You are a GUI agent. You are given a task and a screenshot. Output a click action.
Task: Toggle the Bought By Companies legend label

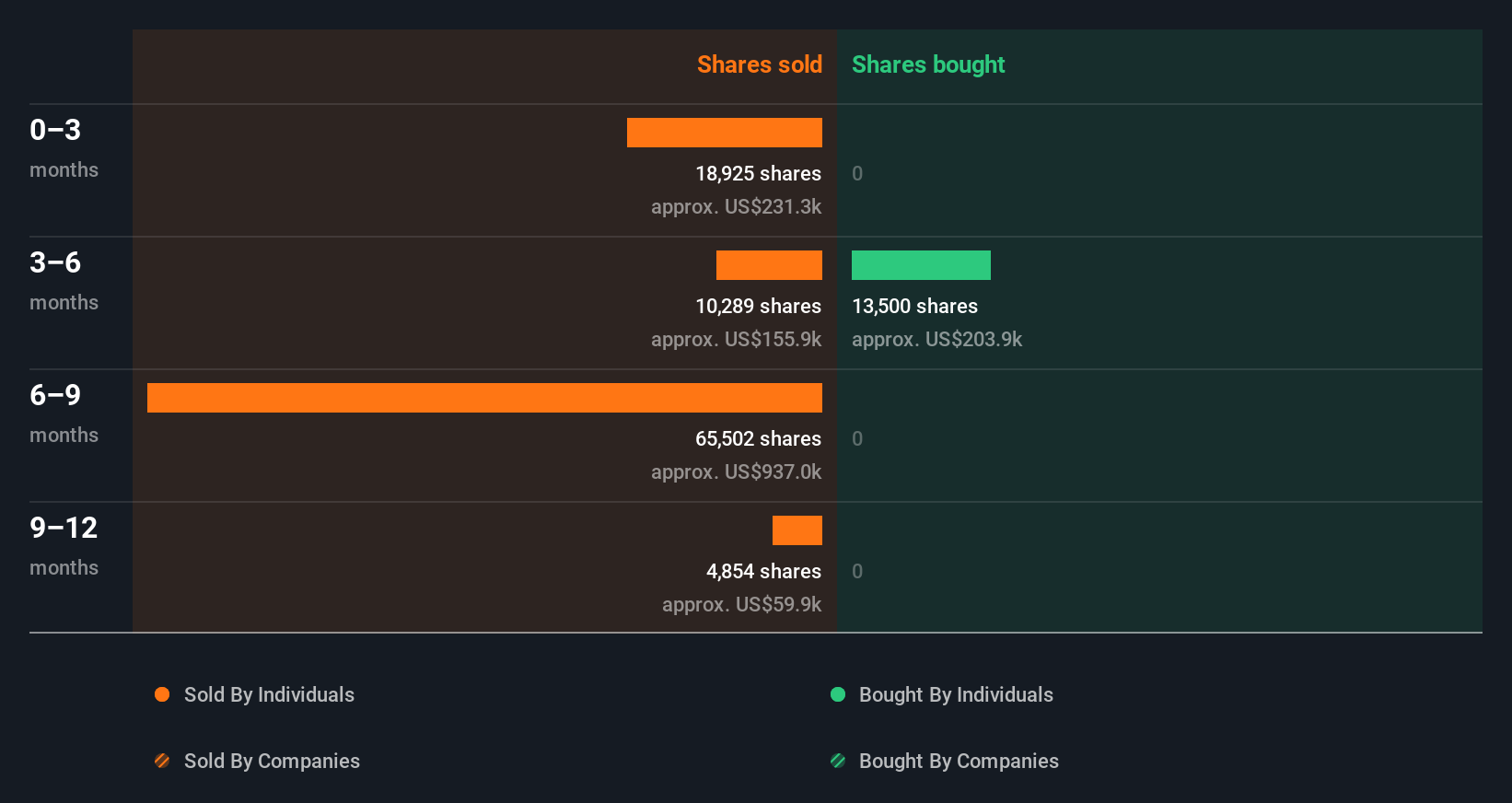point(959,761)
